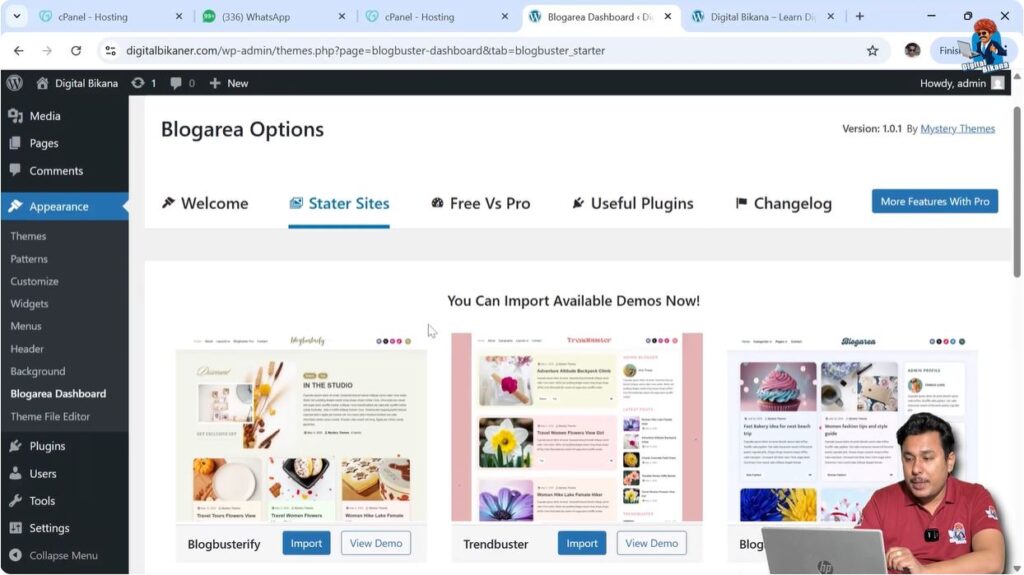This screenshot has width=1024, height=575.
Task: Close the WhatsApp browser tab
Action: [342, 16]
